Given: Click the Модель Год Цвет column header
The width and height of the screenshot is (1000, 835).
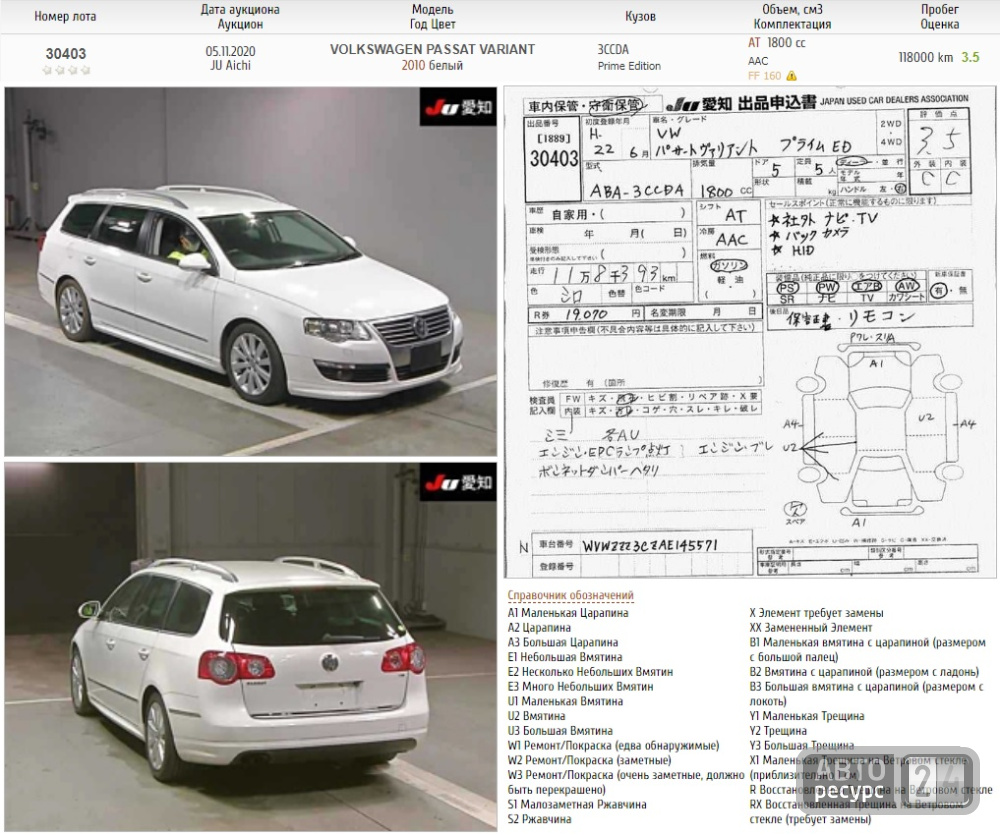Looking at the screenshot, I should 432,17.
